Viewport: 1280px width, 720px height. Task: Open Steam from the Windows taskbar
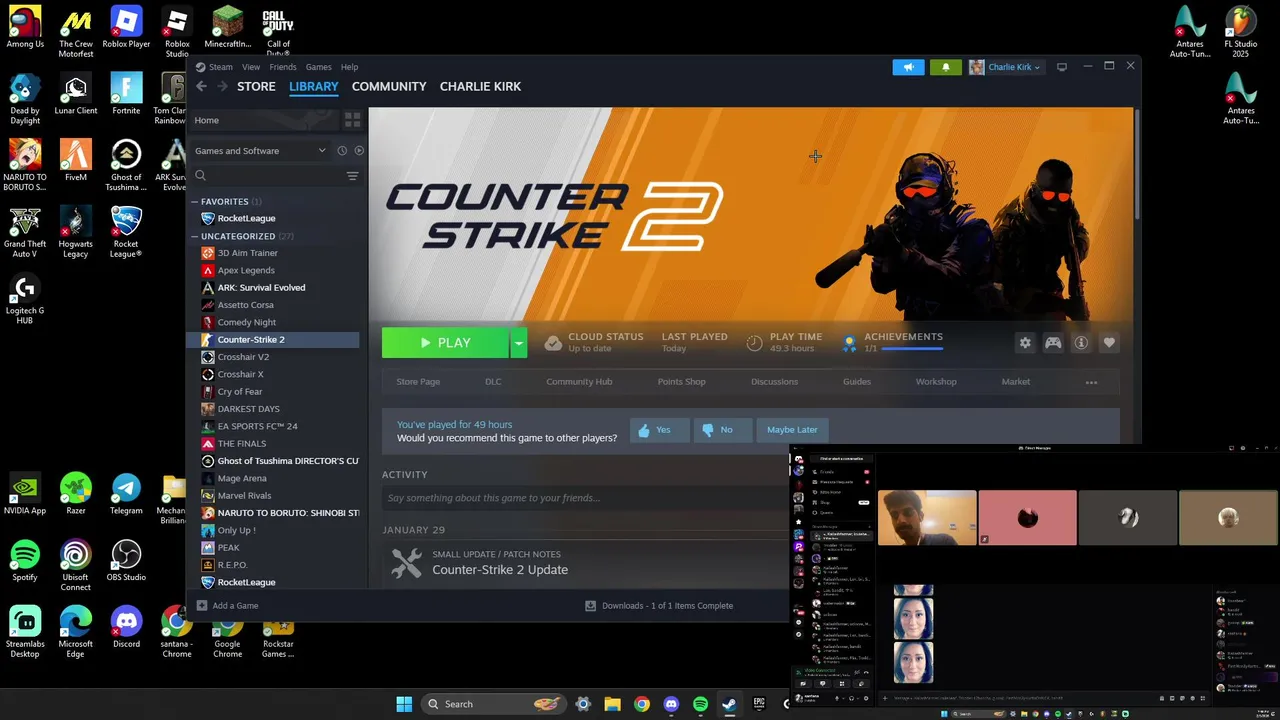729,704
